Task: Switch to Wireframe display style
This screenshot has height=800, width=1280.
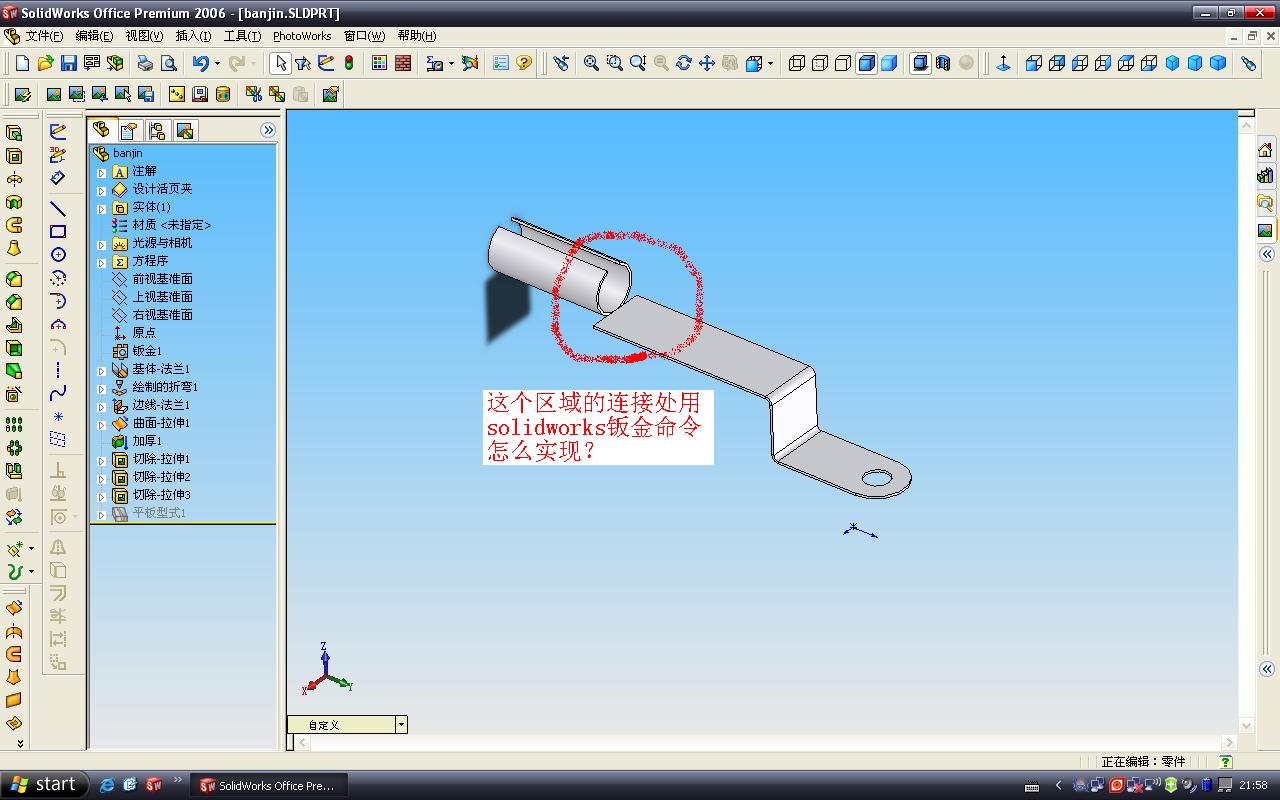Action: tap(797, 63)
